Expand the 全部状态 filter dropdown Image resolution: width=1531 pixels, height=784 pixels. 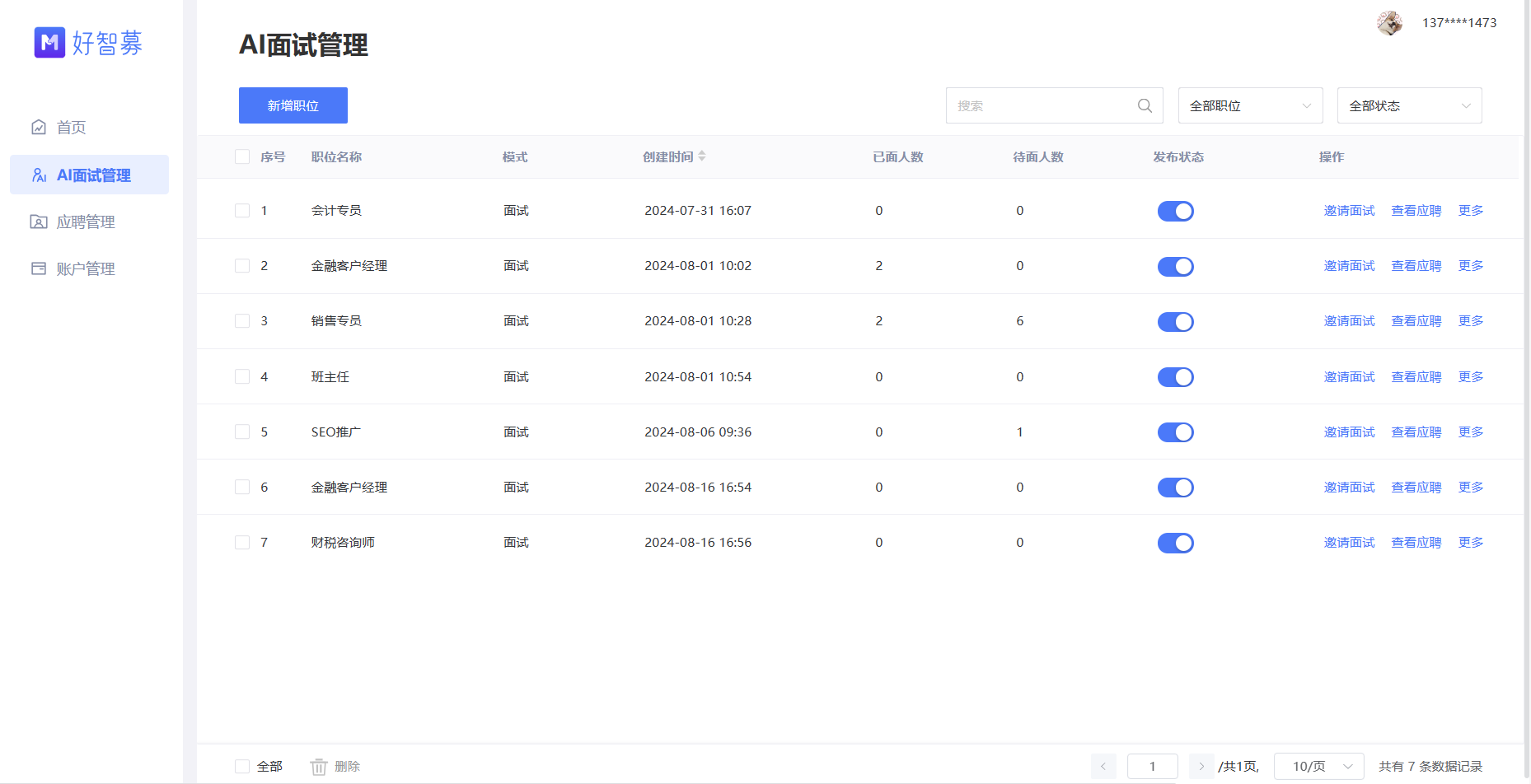point(1409,105)
